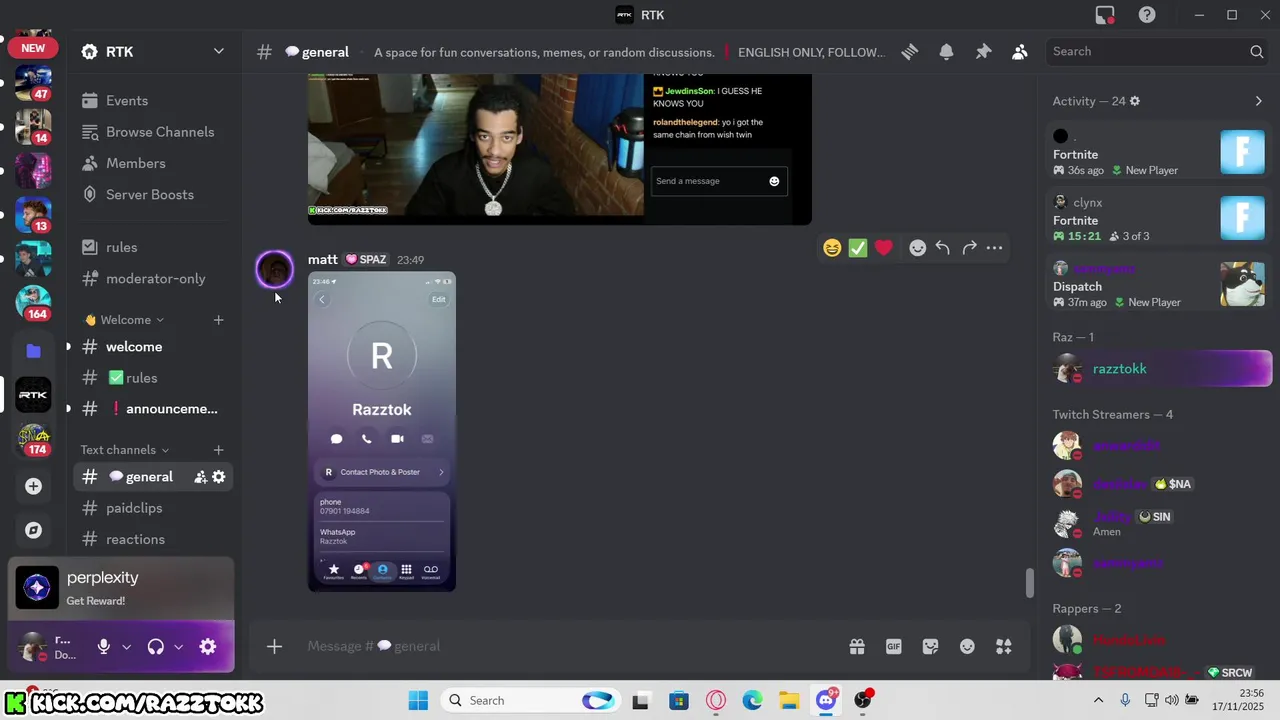Reply to matt's message
This screenshot has height=720, width=1280.
[x=943, y=248]
